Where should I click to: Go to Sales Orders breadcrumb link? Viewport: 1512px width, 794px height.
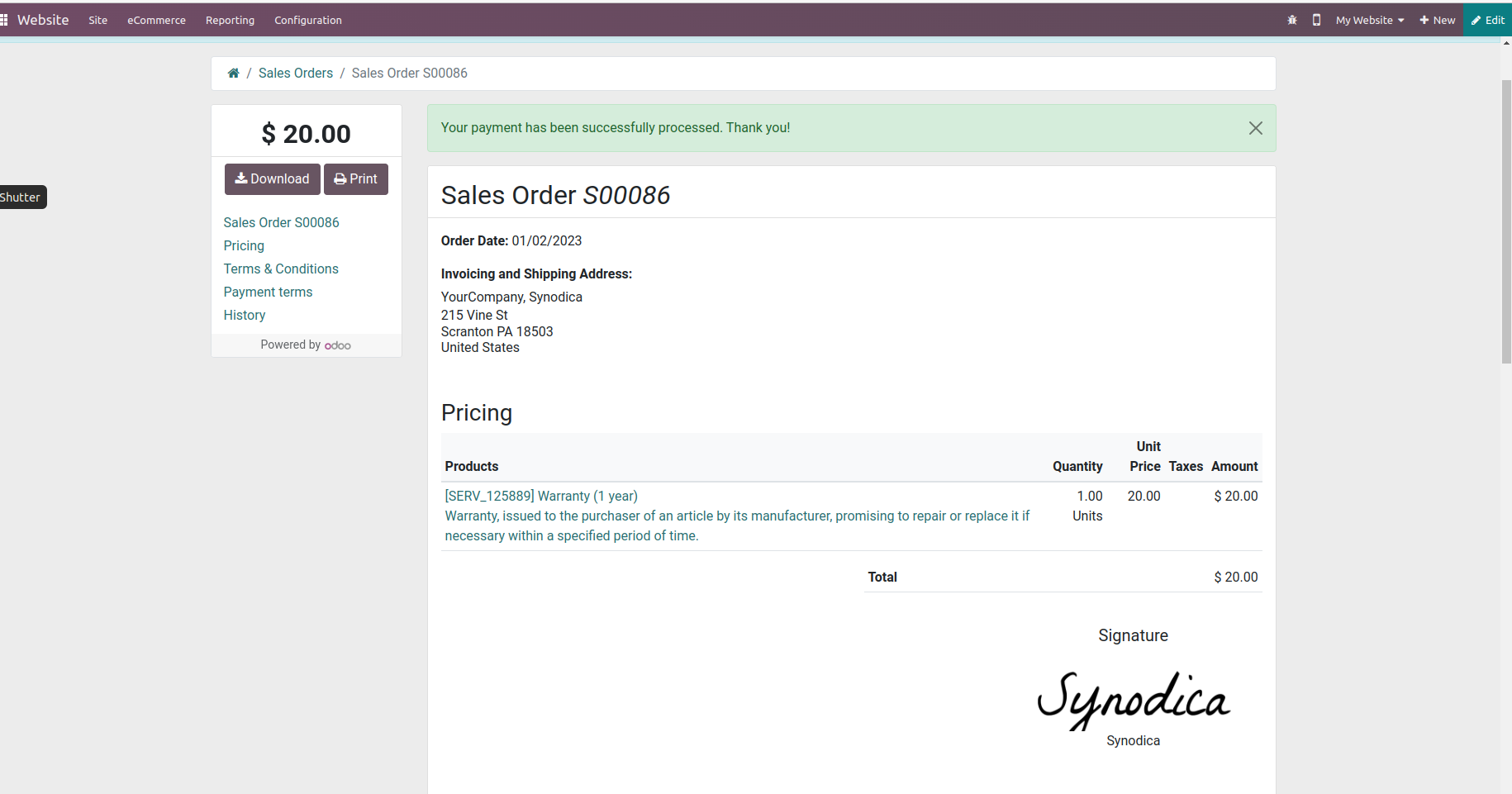coord(296,73)
